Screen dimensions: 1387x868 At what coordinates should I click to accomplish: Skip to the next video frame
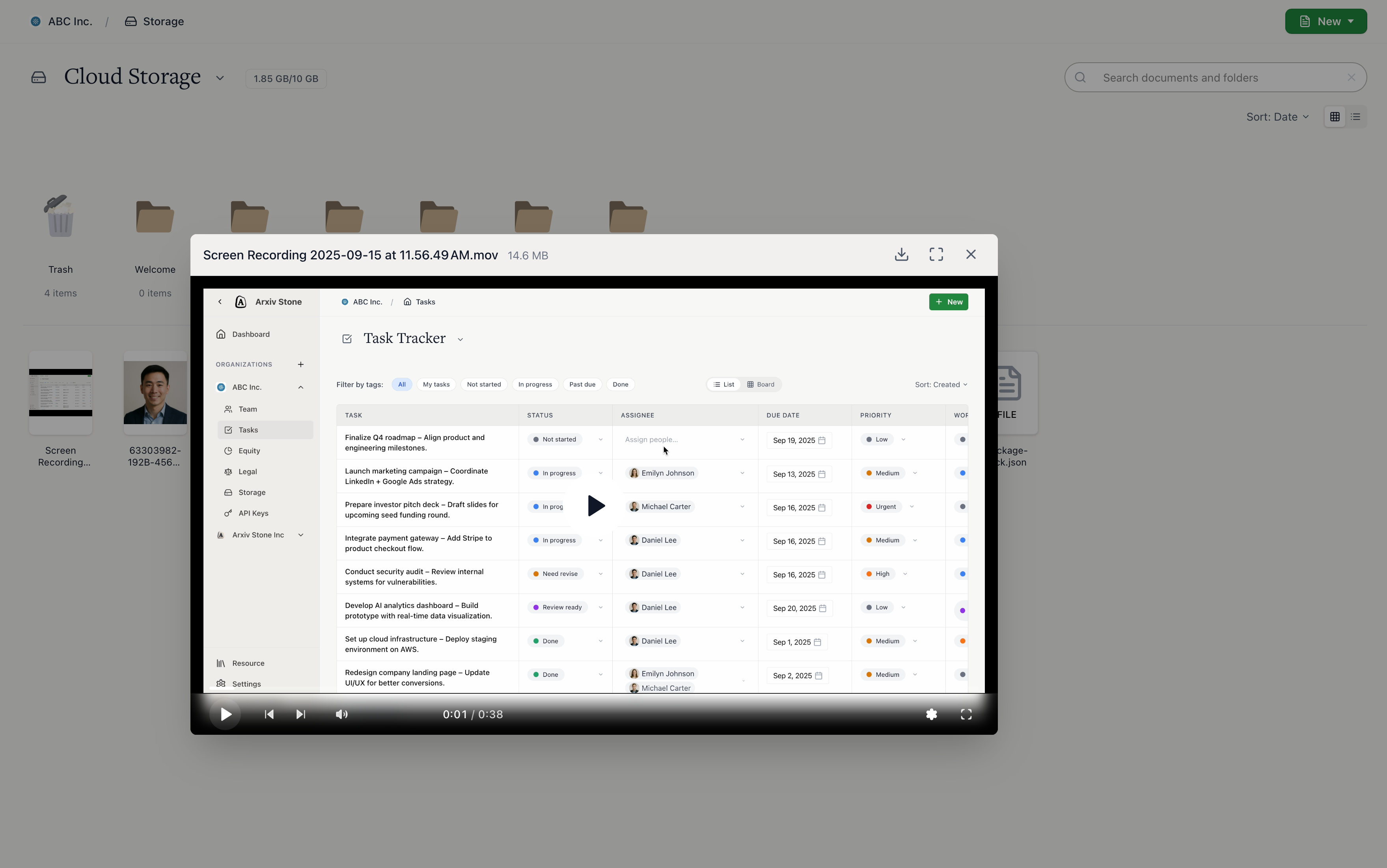tap(300, 714)
